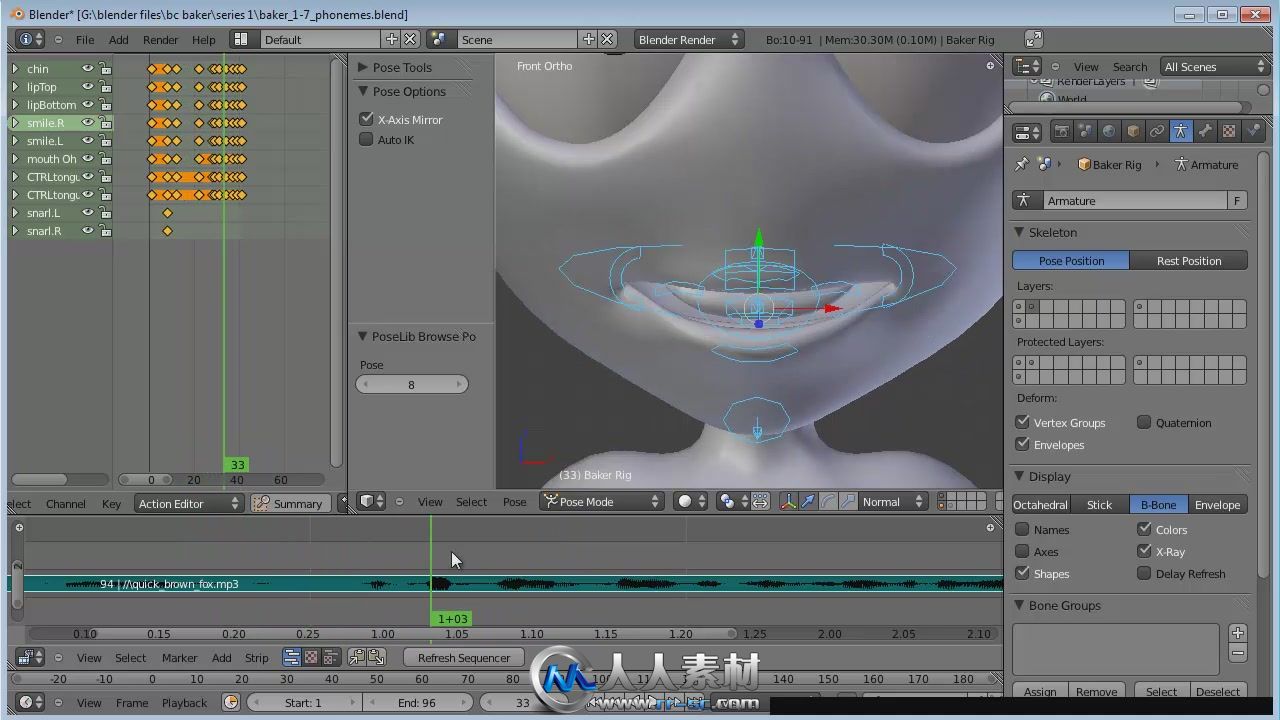Open the Render properties tab icon
The height and width of the screenshot is (720, 1280).
pos(1061,132)
